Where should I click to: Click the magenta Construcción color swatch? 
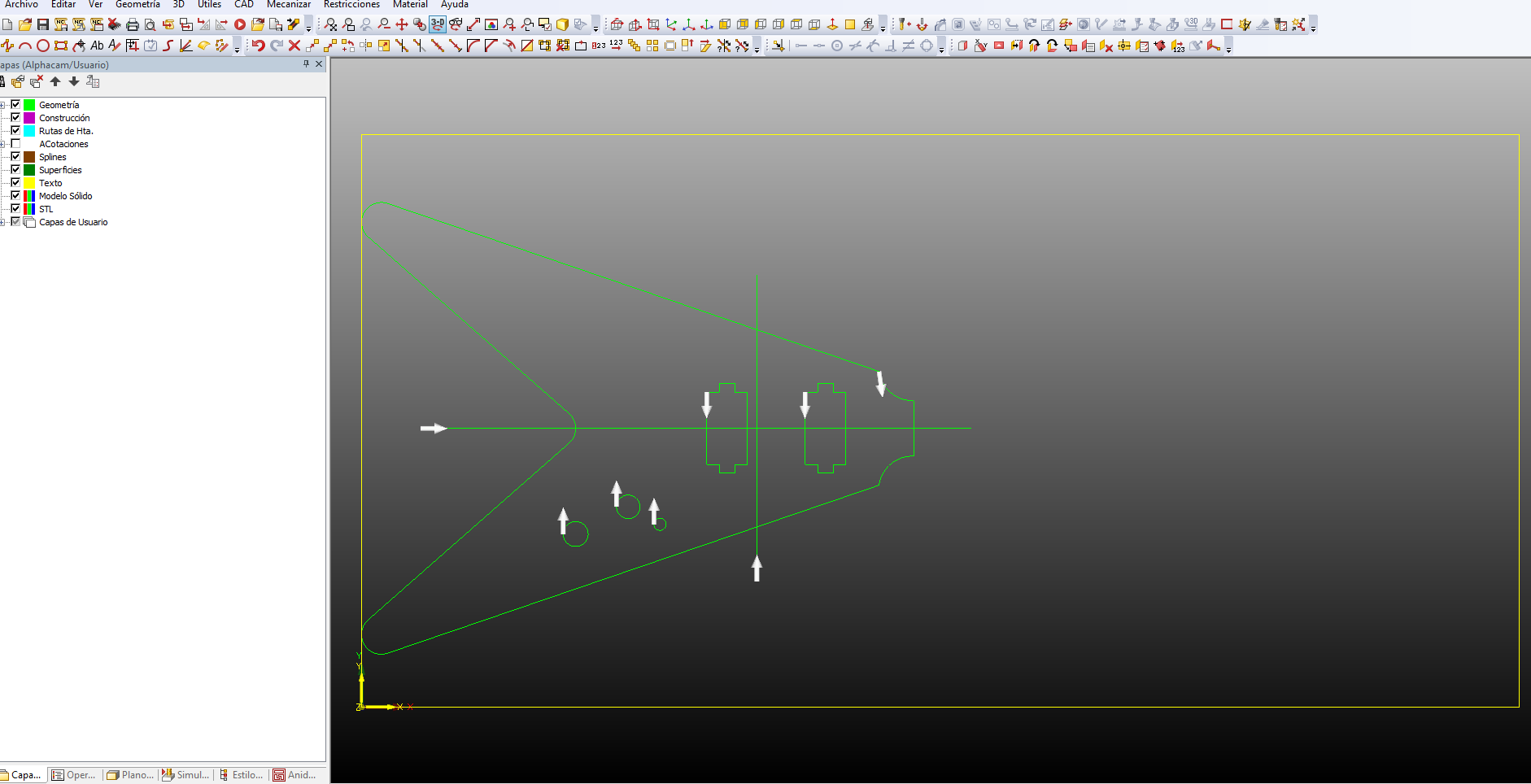29,117
